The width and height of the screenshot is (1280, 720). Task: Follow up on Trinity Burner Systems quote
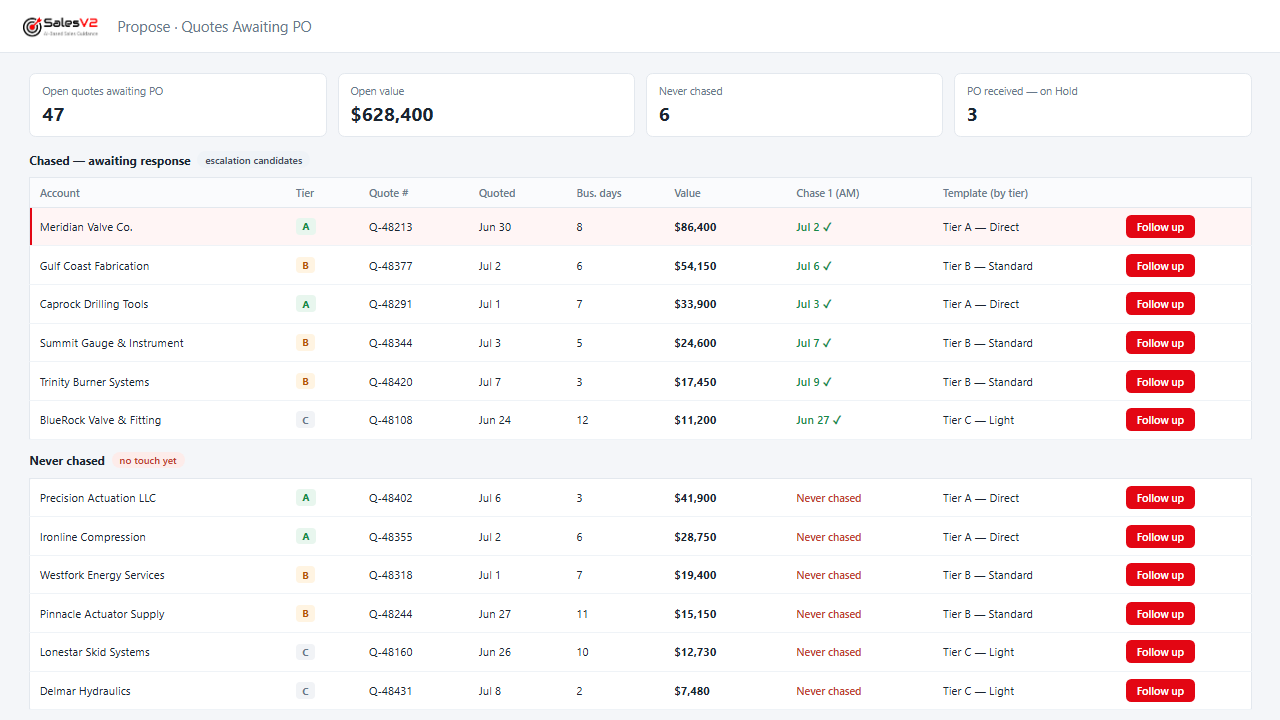(x=1160, y=382)
